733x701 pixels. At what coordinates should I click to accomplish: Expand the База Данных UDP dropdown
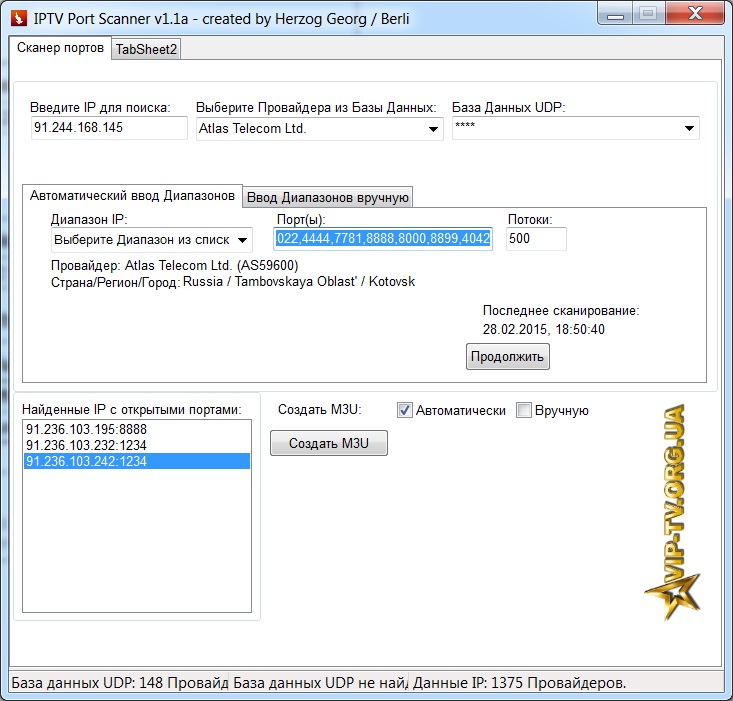[575, 128]
